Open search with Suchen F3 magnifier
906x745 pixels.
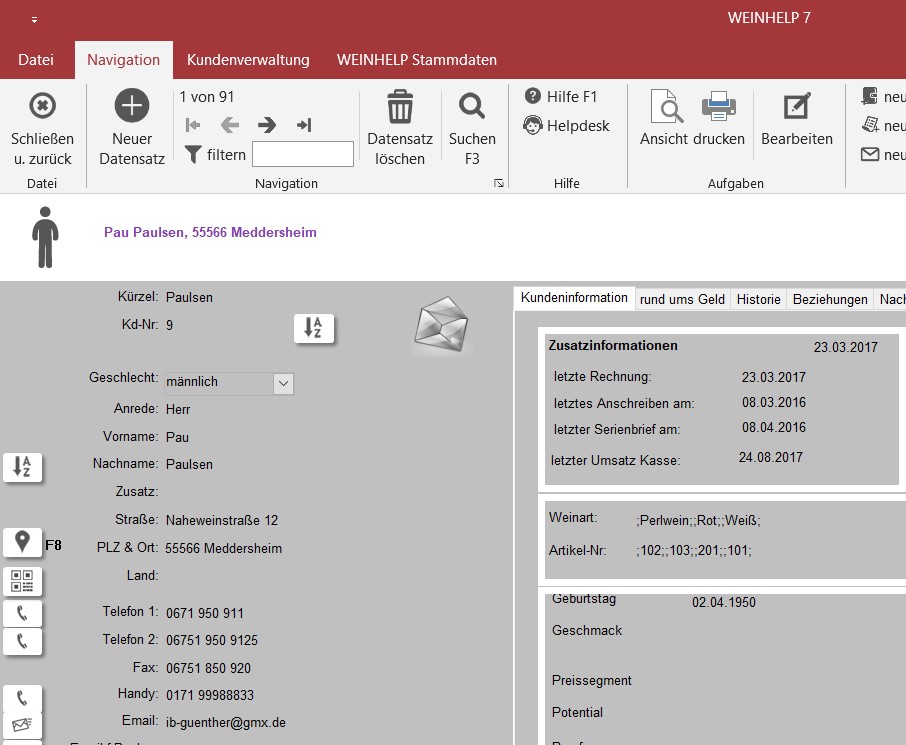point(472,106)
